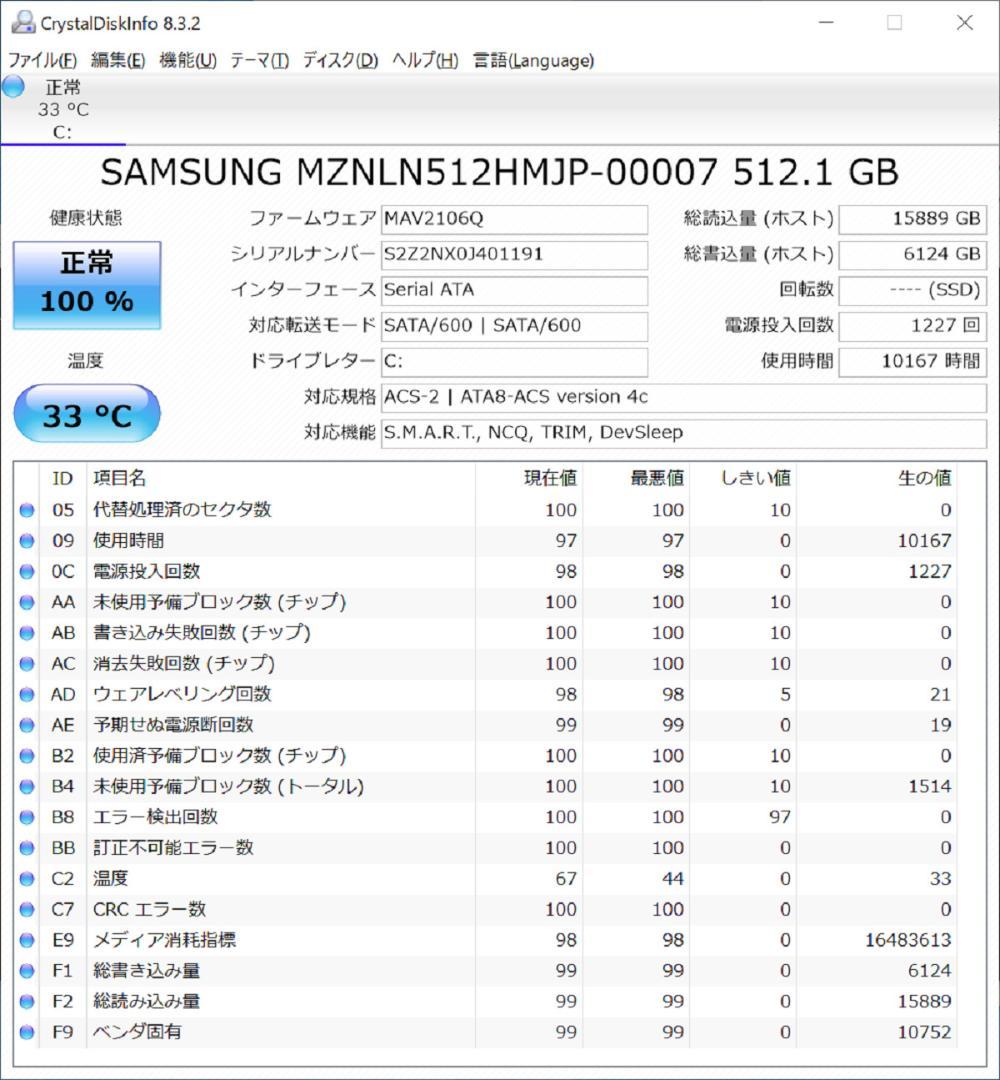Click the 33 °C temperature gauge
This screenshot has height=1080, width=1000.
click(x=87, y=413)
